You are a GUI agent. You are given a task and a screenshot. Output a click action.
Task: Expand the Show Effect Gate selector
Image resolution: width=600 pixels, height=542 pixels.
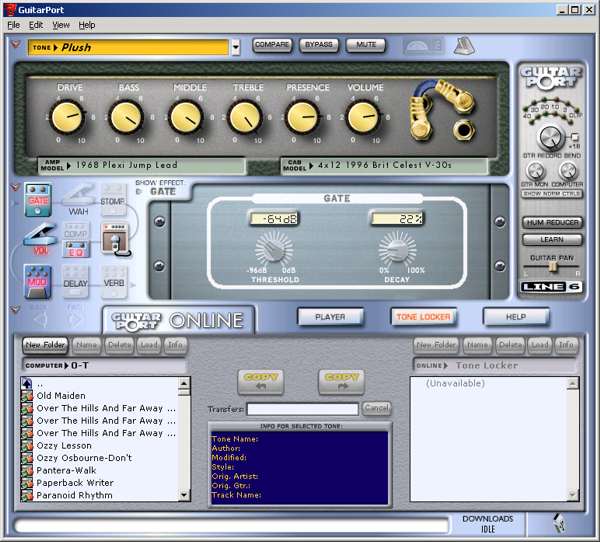(x=159, y=191)
